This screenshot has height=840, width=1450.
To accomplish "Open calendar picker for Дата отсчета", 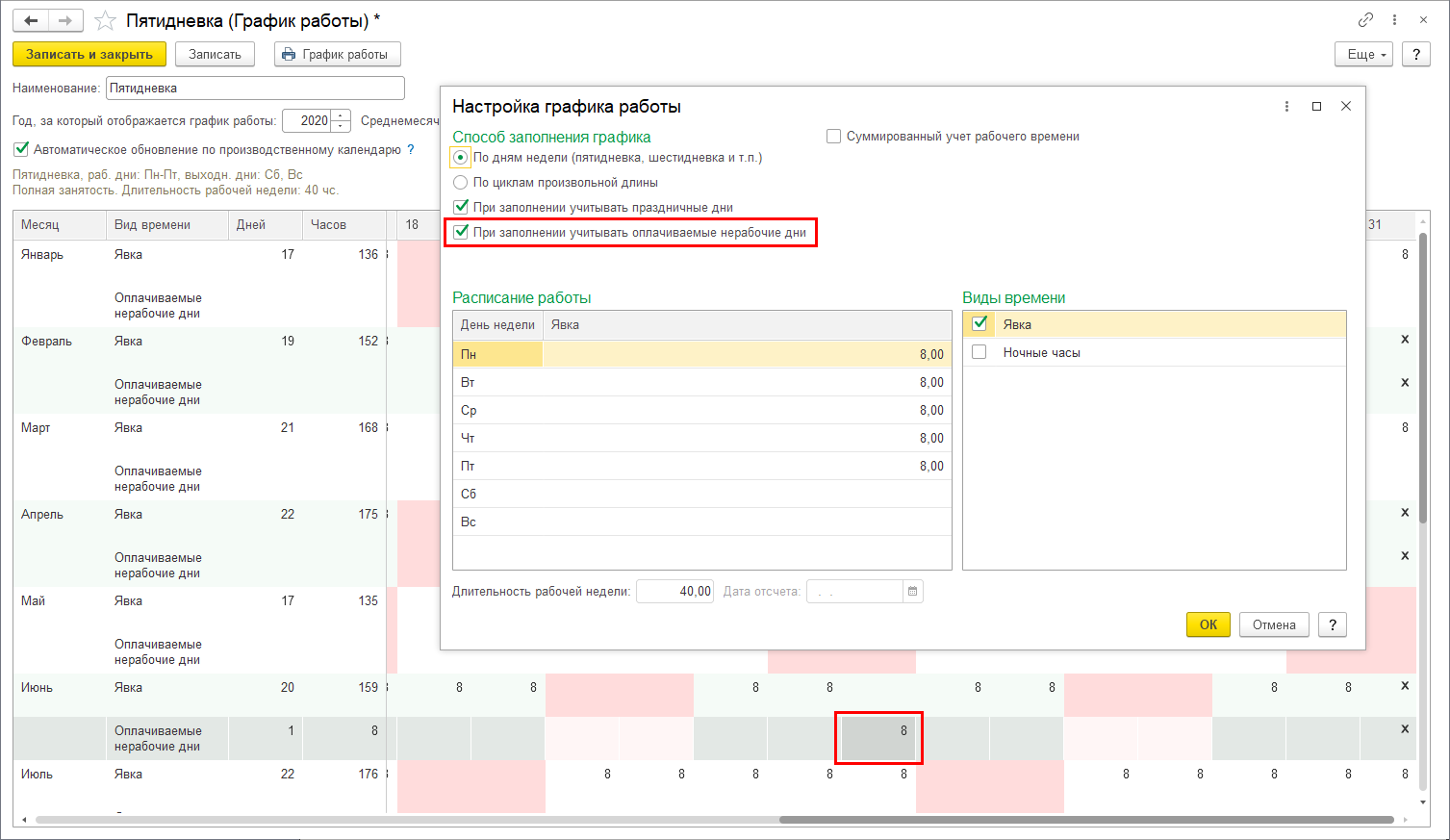I will tap(913, 591).
